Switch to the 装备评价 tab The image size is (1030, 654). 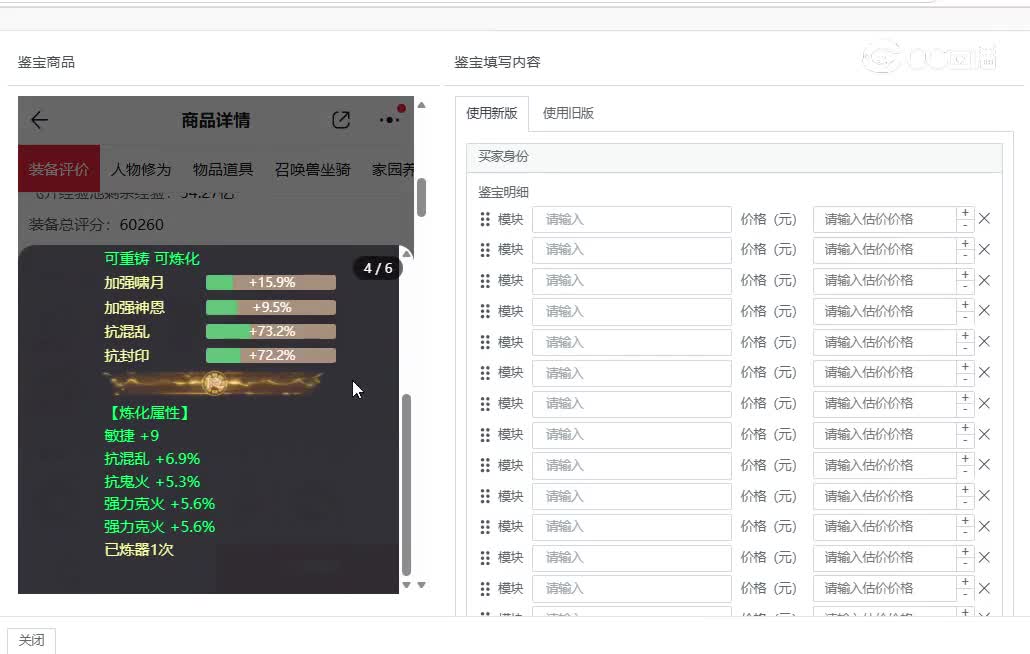click(58, 169)
